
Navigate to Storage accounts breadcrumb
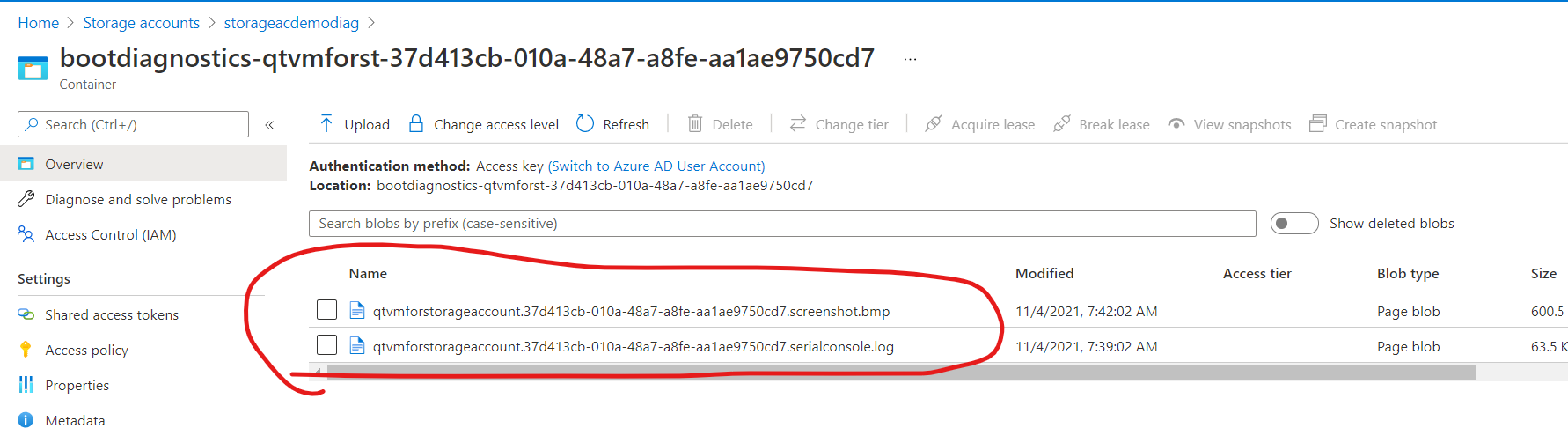[141, 23]
